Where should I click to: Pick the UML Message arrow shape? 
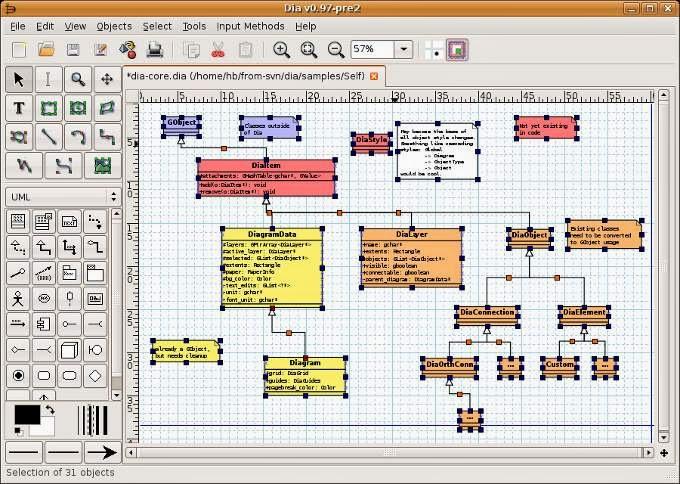(x=18, y=324)
